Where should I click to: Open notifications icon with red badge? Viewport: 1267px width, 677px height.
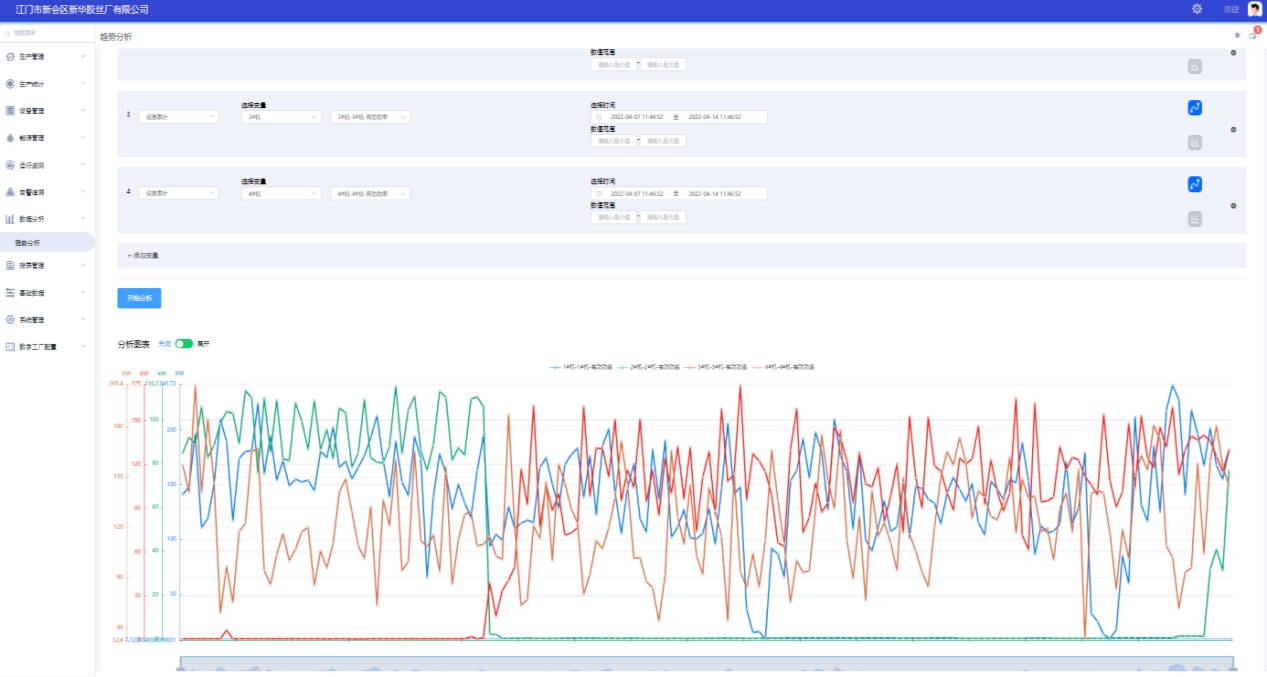tap(1253, 35)
